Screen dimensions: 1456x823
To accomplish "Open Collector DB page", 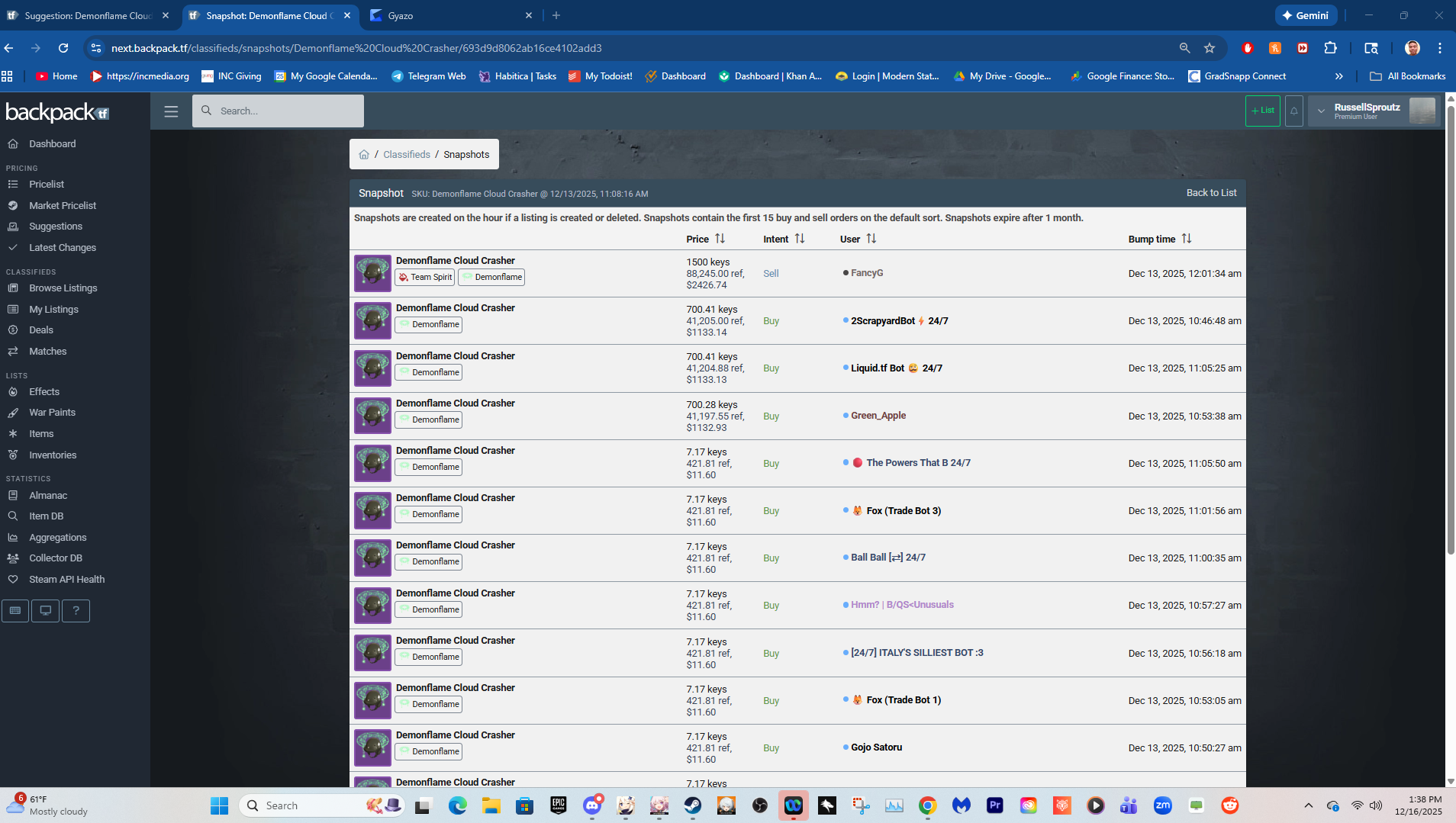I will click(x=56, y=558).
